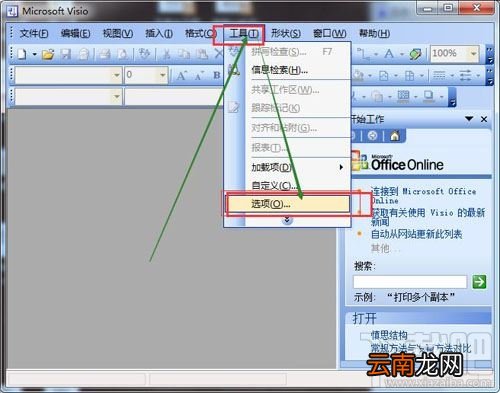The image size is (500, 393).
Task: Click the Paste clipboard icon
Action: 202,54
